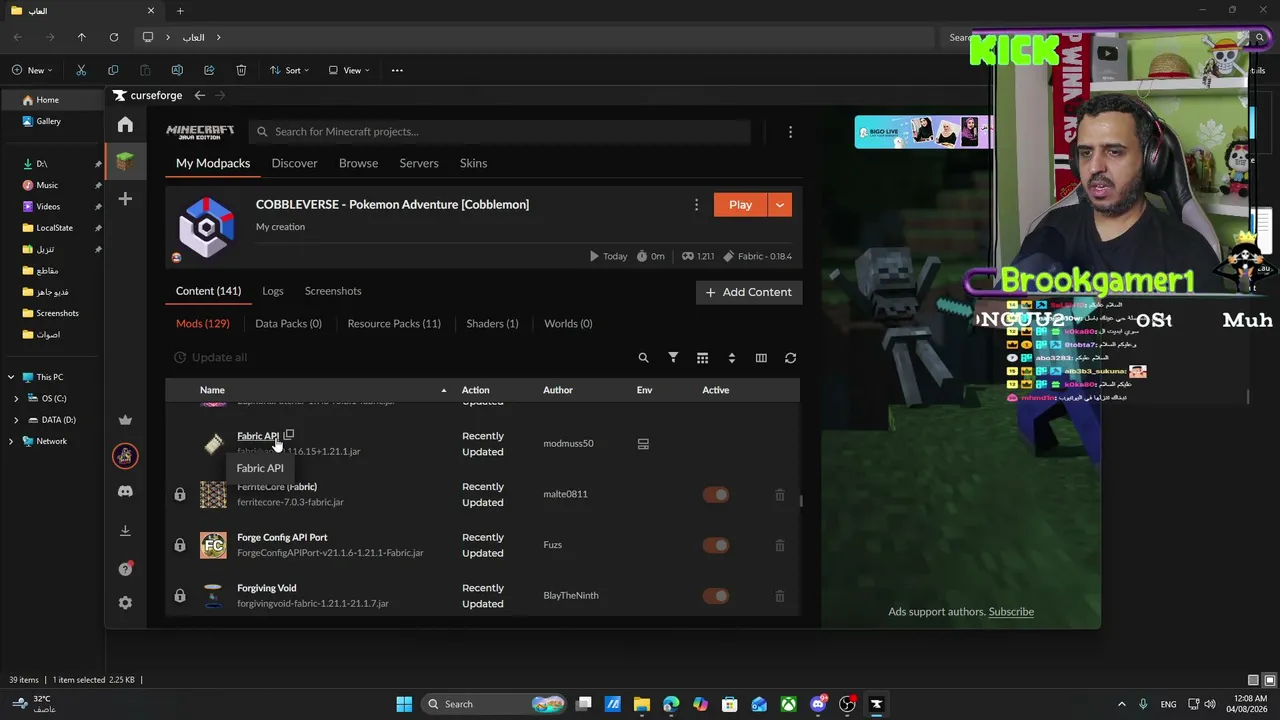Click the Windows taskbar Search box
This screenshot has height=720, width=1280.
click(x=494, y=704)
